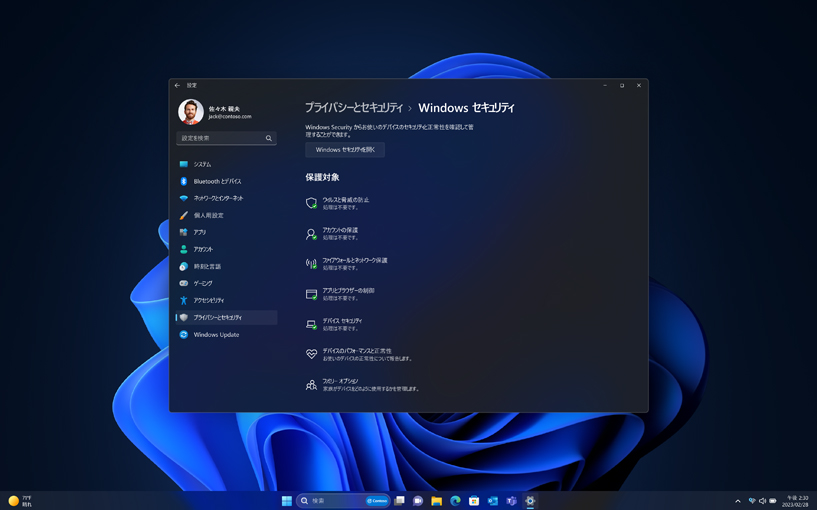Click the user profile picture
This screenshot has width=817, height=510.
191,112
